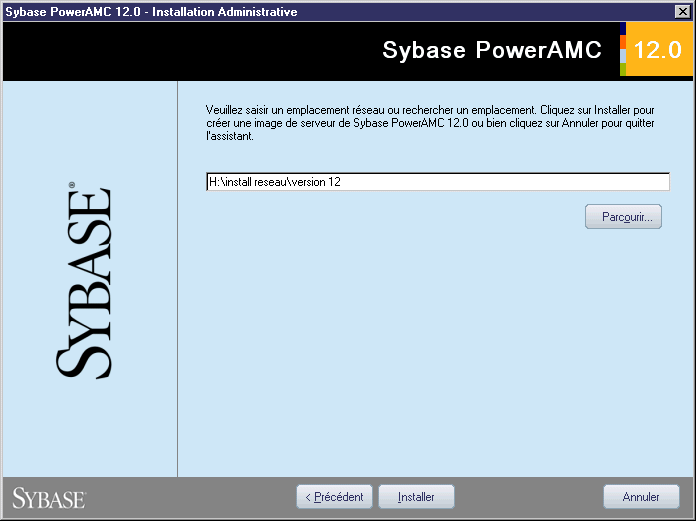Click the window title 'Sybase PowerAMC 12.0 - Installation Administrative'

151,12
